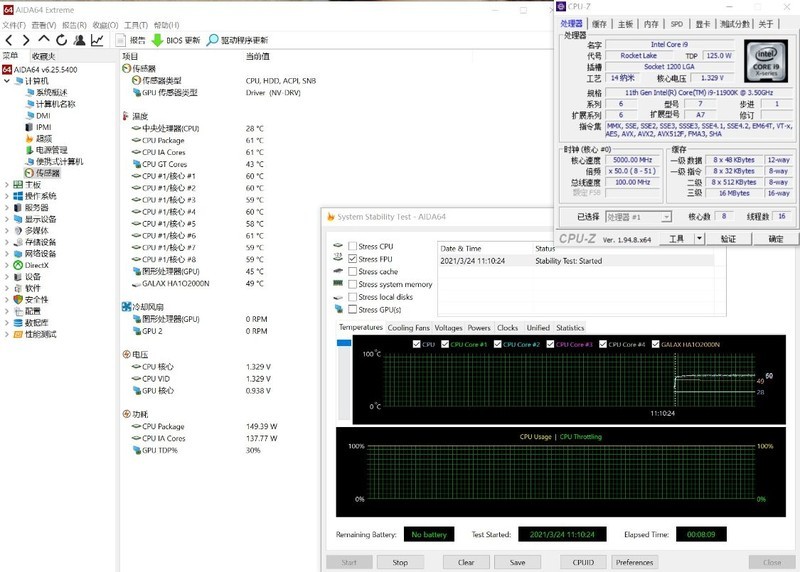Enable the Stress CPU checkbox
Viewport: 800px width, 572px height.
coord(352,246)
